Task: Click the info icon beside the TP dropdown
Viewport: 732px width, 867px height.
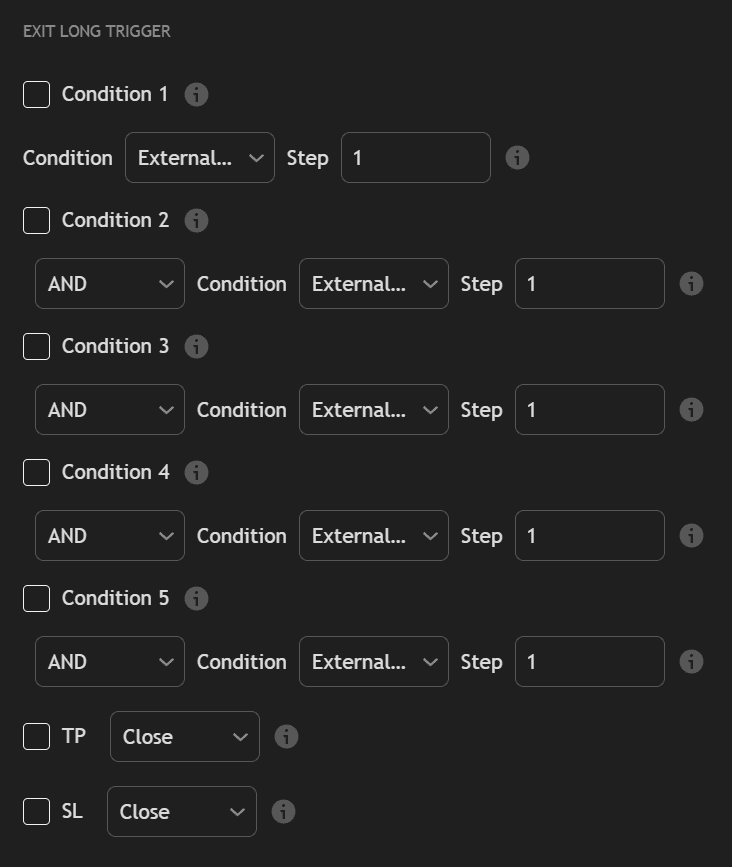Action: click(x=285, y=736)
